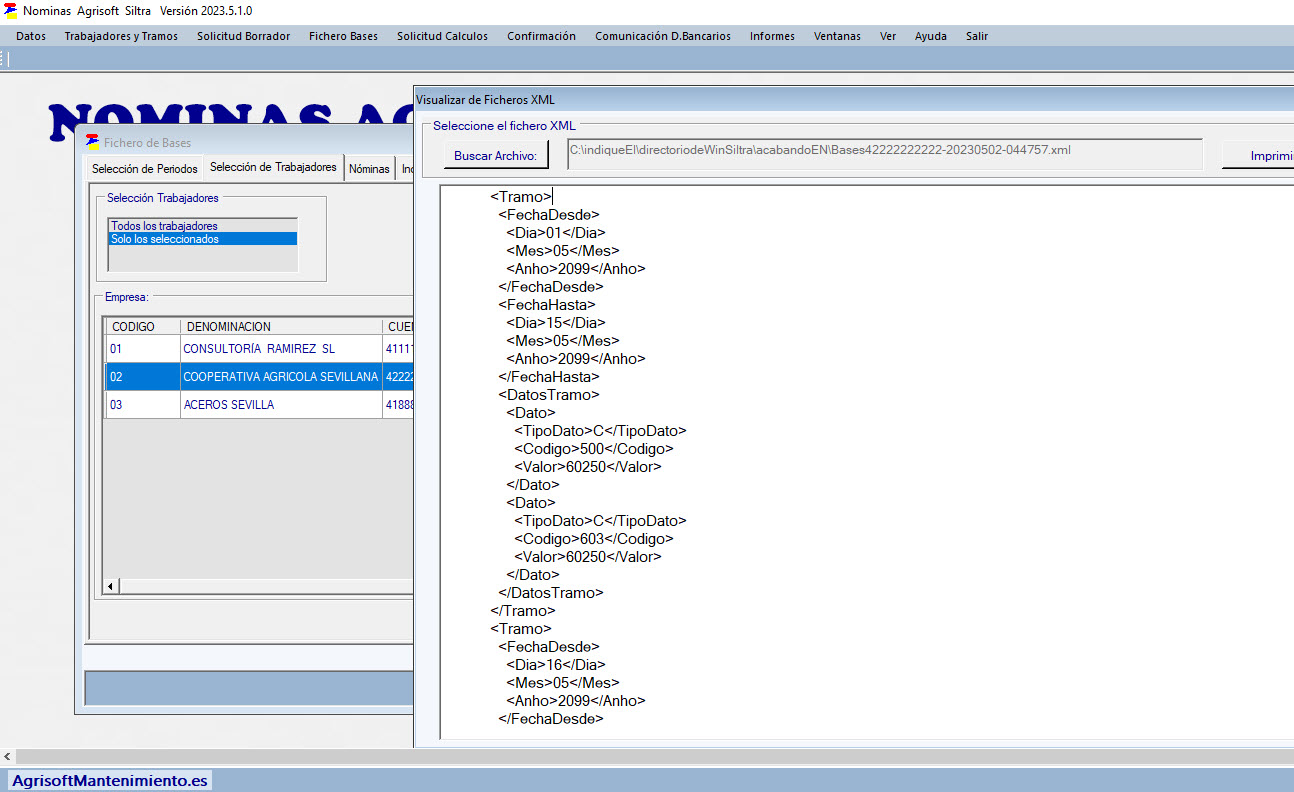Click code cell 03 in Empresa table

coord(143,405)
